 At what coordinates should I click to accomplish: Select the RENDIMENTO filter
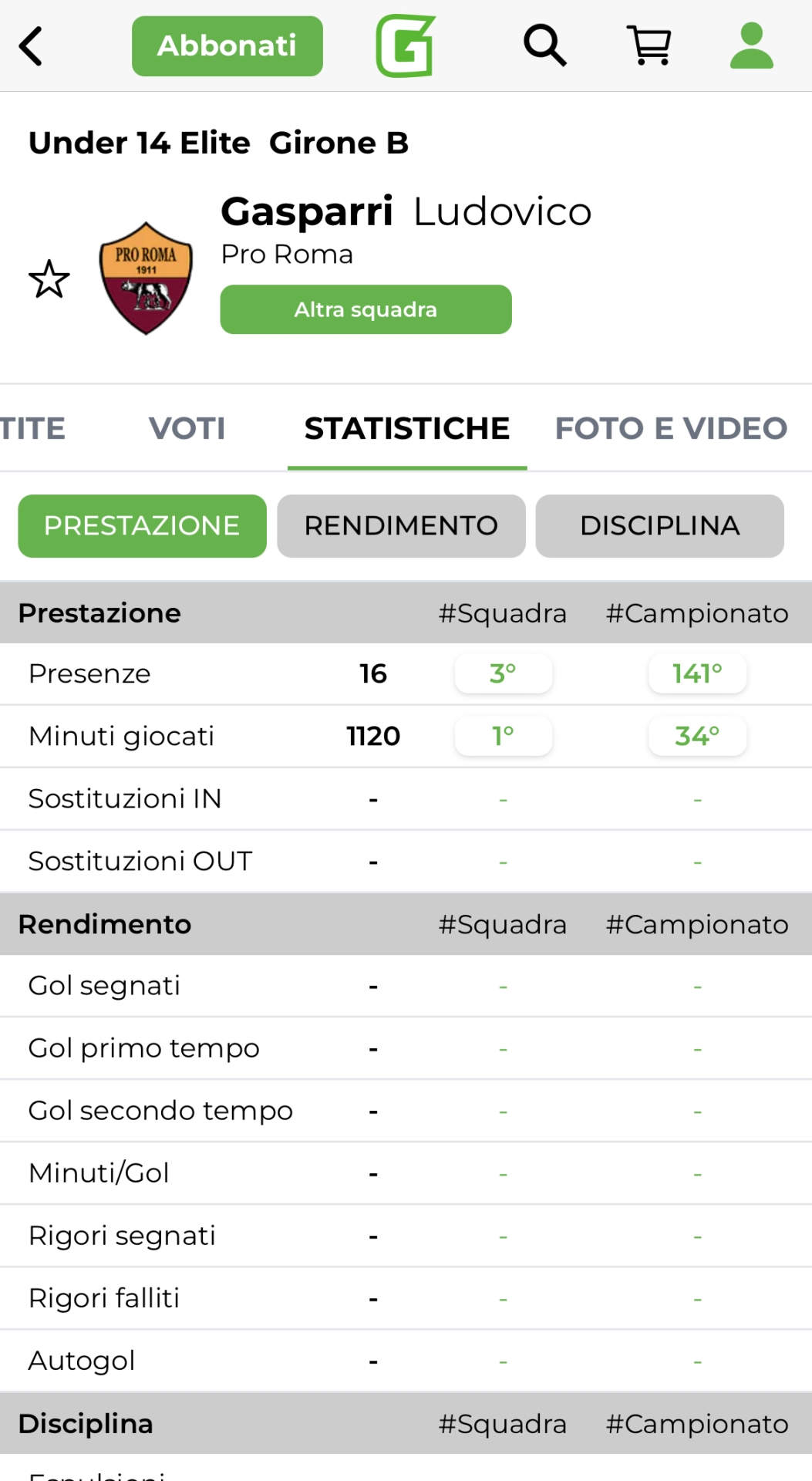(x=401, y=526)
